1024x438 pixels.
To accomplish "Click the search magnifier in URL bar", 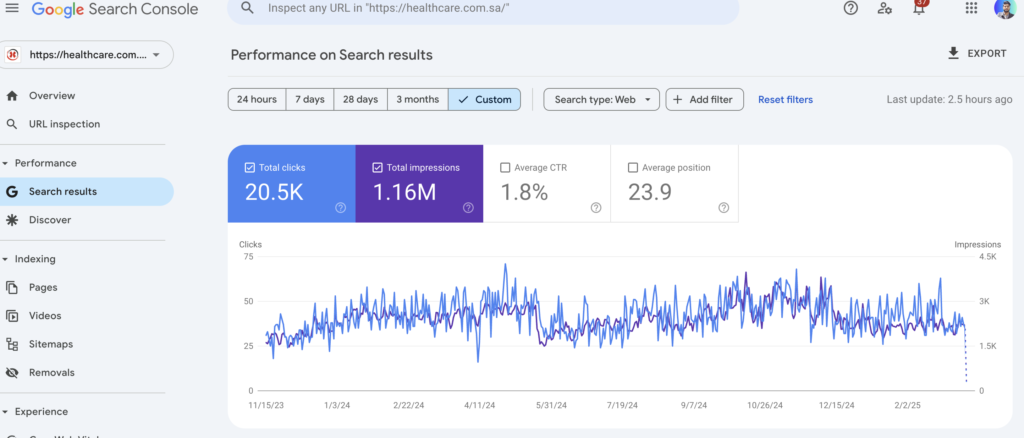I will tap(247, 8).
